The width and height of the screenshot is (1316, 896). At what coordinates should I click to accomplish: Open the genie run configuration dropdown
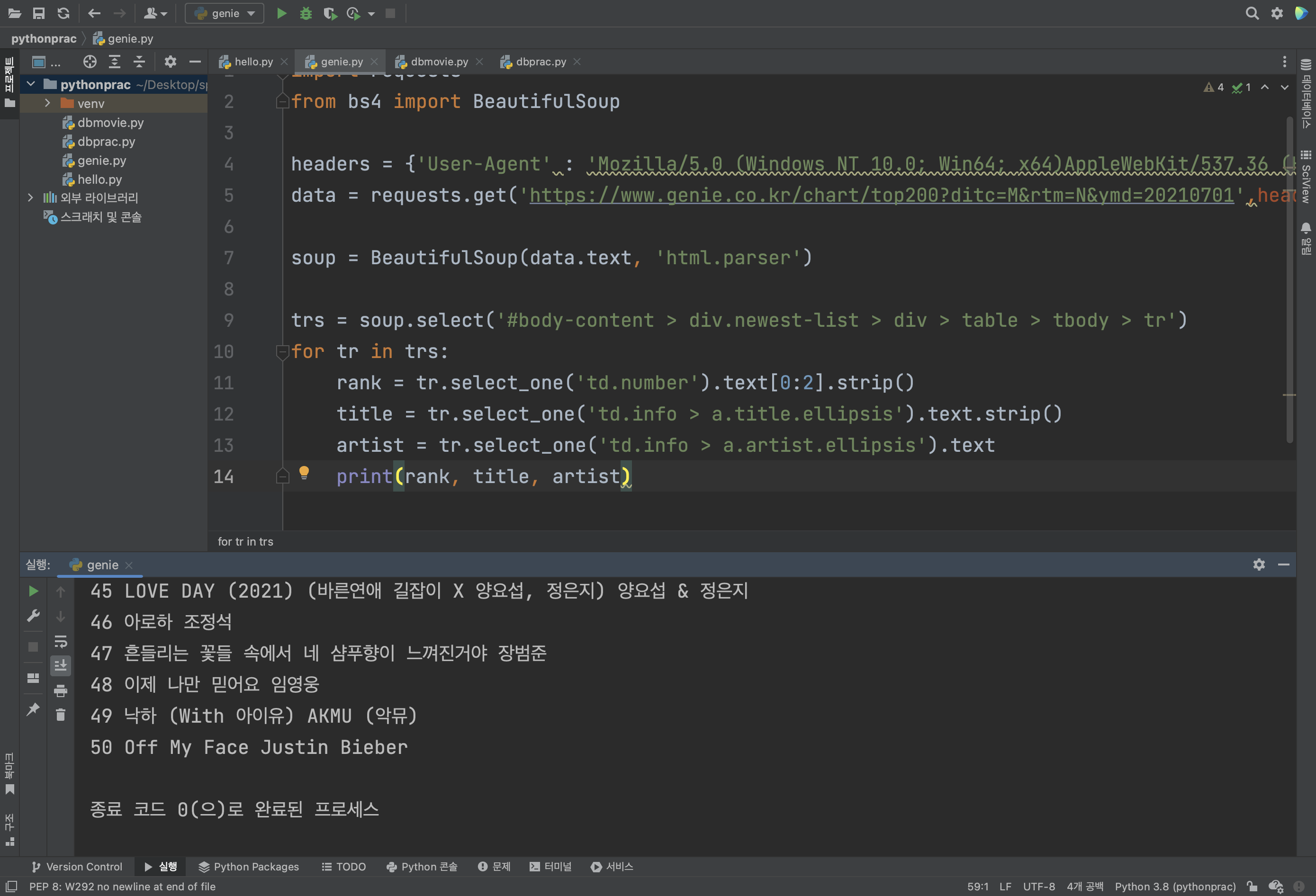pyautogui.click(x=225, y=13)
